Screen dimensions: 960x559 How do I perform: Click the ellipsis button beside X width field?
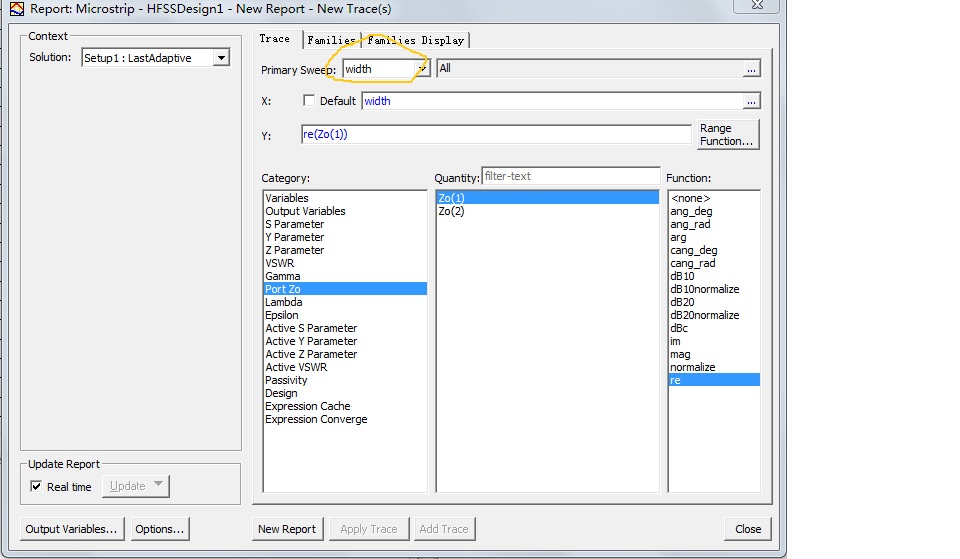751,101
